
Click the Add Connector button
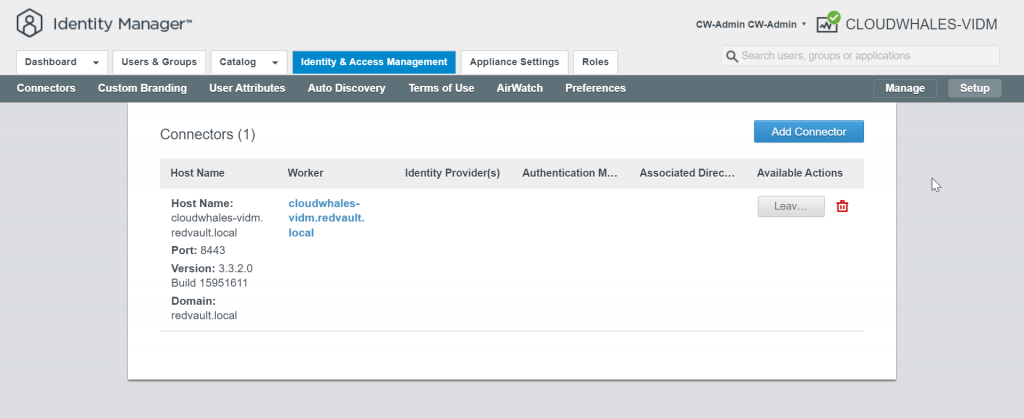click(x=808, y=131)
